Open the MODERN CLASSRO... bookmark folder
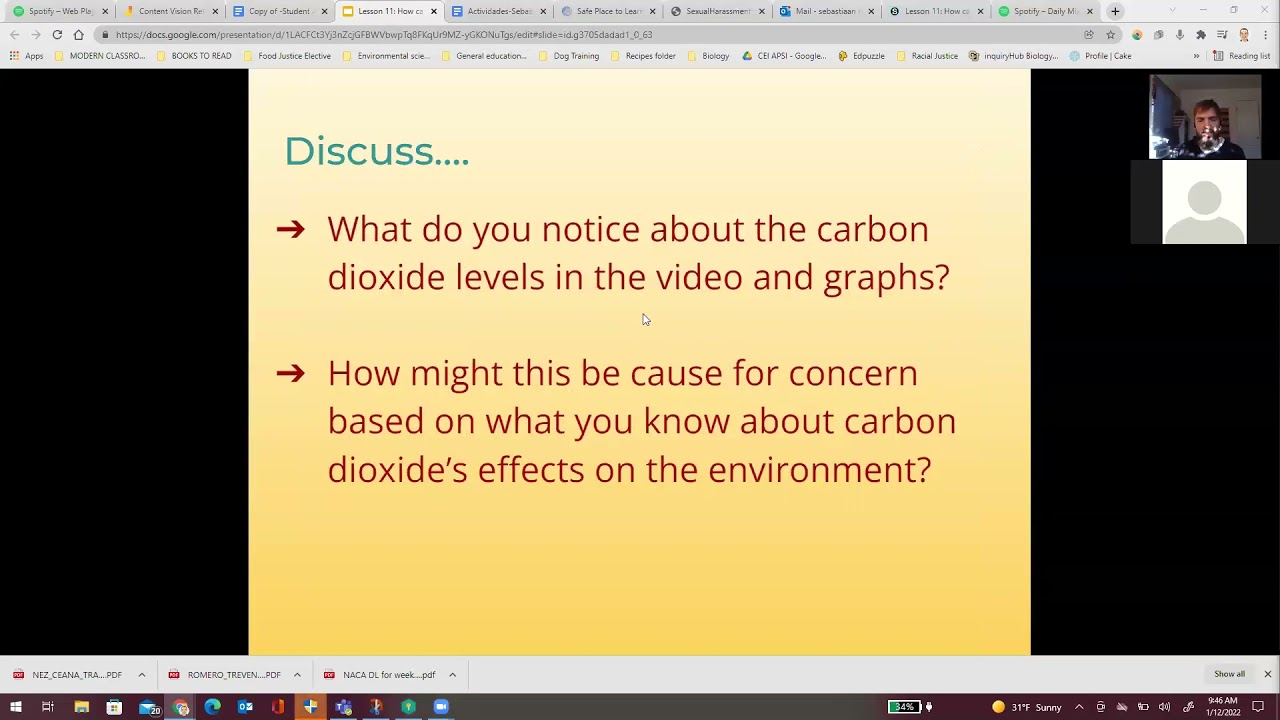The image size is (1280, 720). click(x=100, y=56)
